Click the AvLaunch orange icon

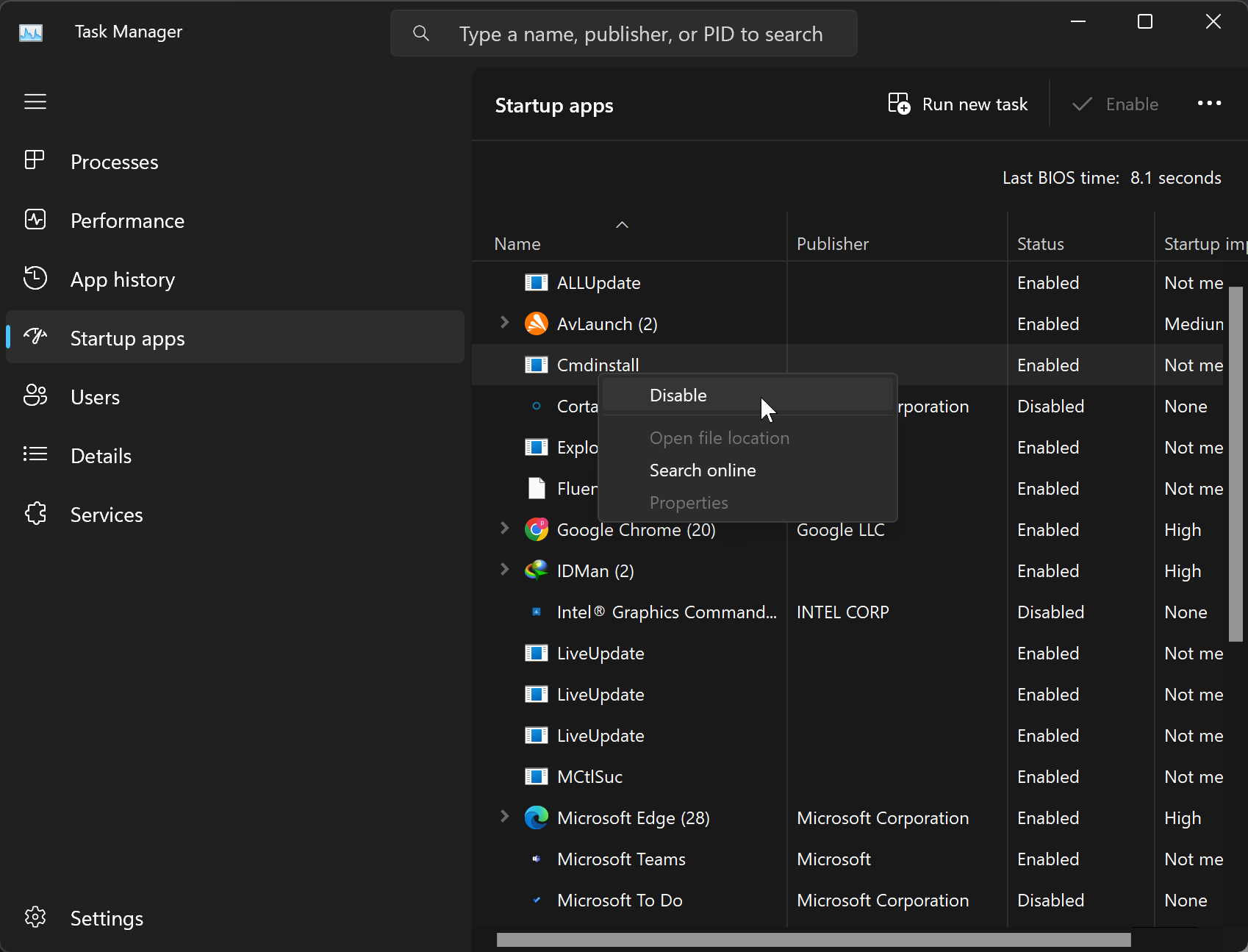pos(537,323)
